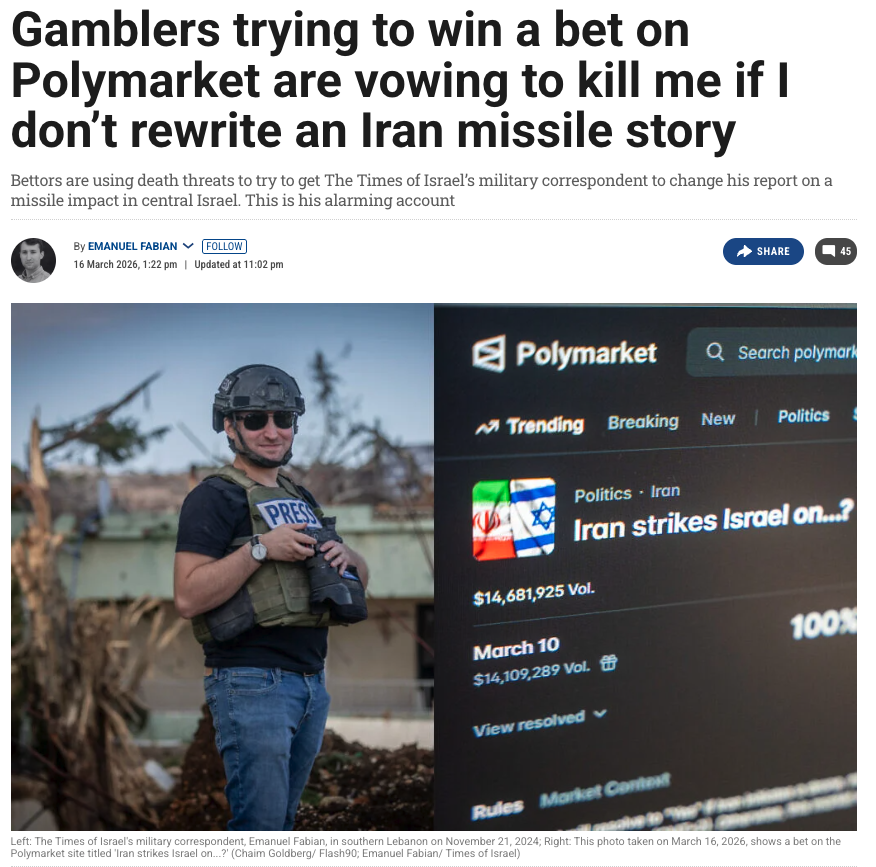This screenshot has width=876, height=867.
Task: Click the 'Iran strikes Israel on...?' title
Action: click(x=713, y=521)
